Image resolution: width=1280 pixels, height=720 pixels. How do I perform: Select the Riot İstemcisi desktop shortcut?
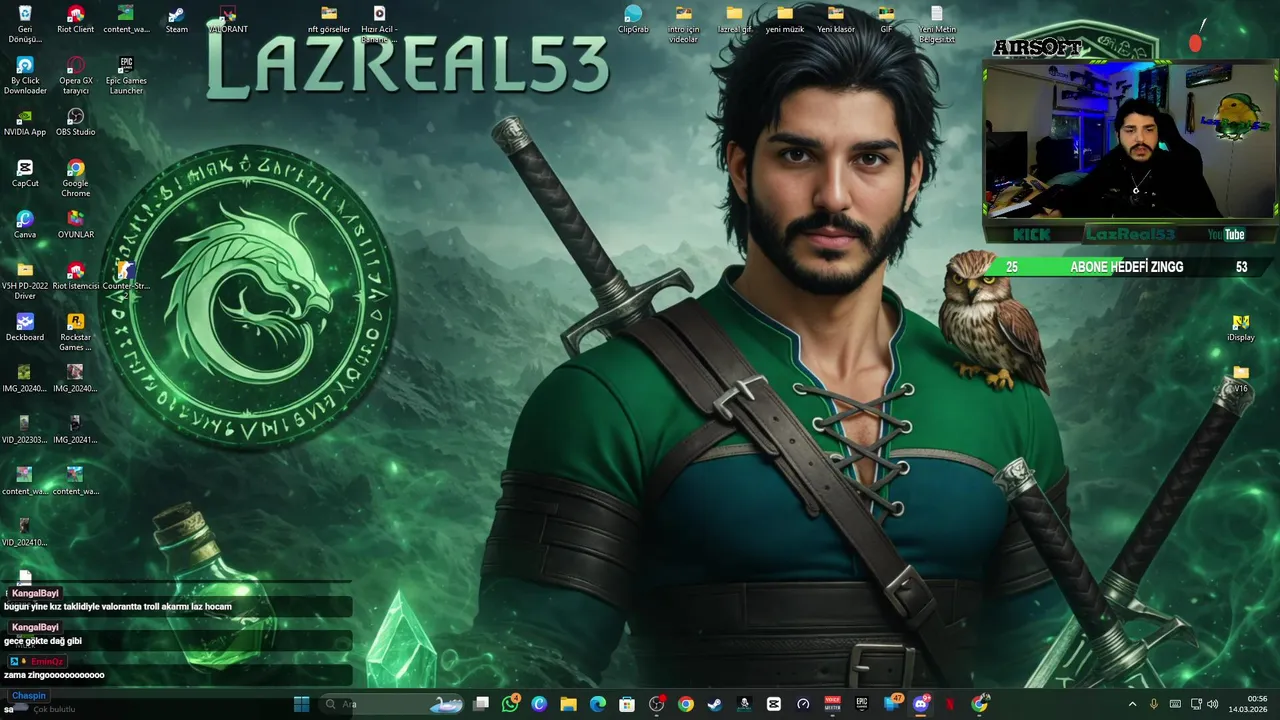pos(75,276)
